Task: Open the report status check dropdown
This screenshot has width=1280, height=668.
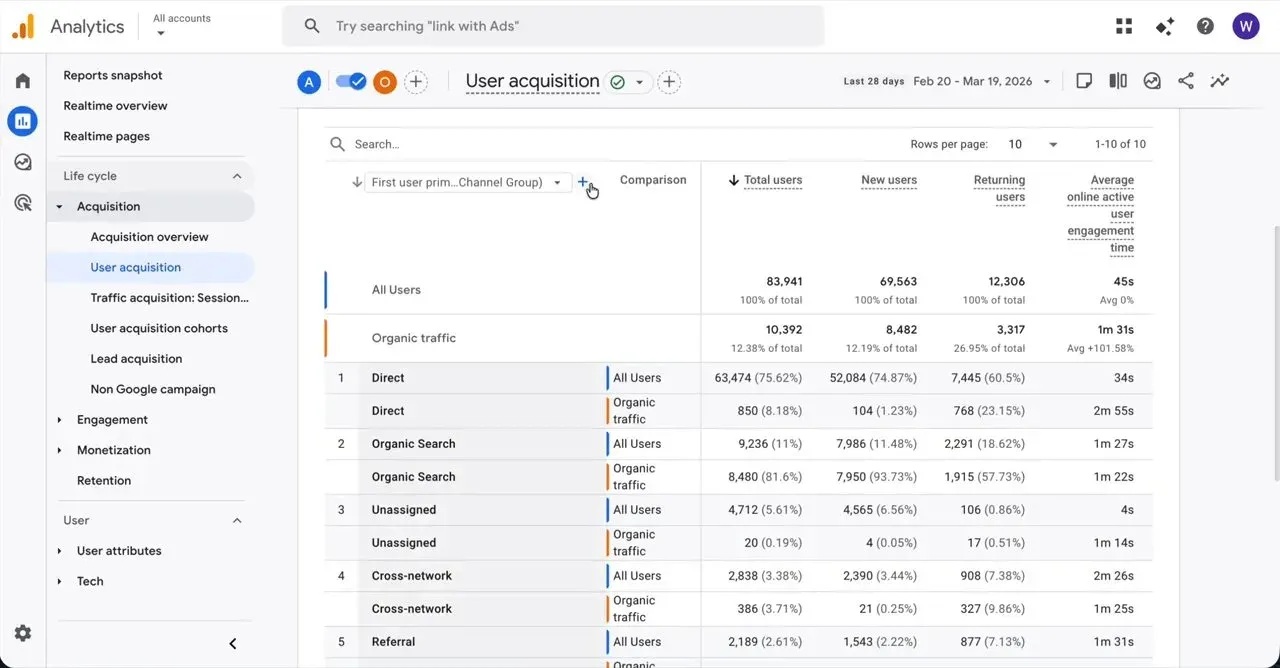Action: click(629, 82)
